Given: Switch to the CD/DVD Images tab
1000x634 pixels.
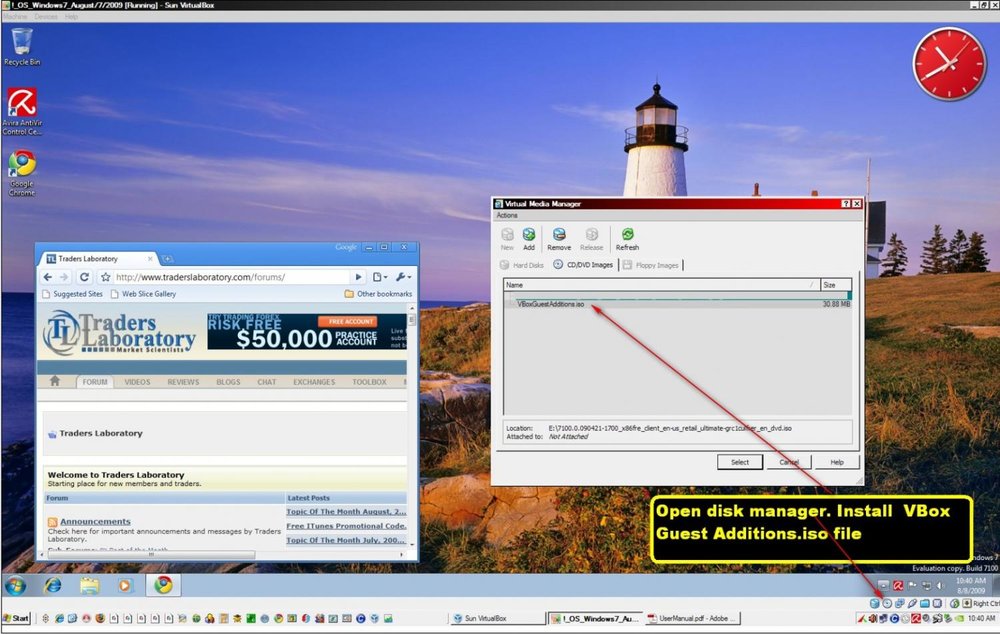Looking at the screenshot, I should [583, 265].
